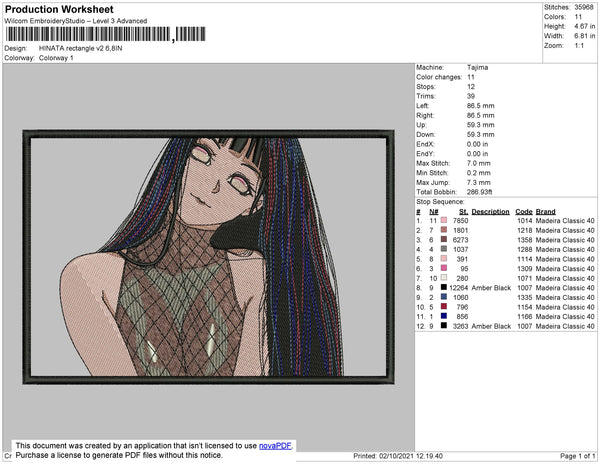Click the dark rose swatch for code 1358
This screenshot has width=600, height=464.
pyautogui.click(x=444, y=239)
